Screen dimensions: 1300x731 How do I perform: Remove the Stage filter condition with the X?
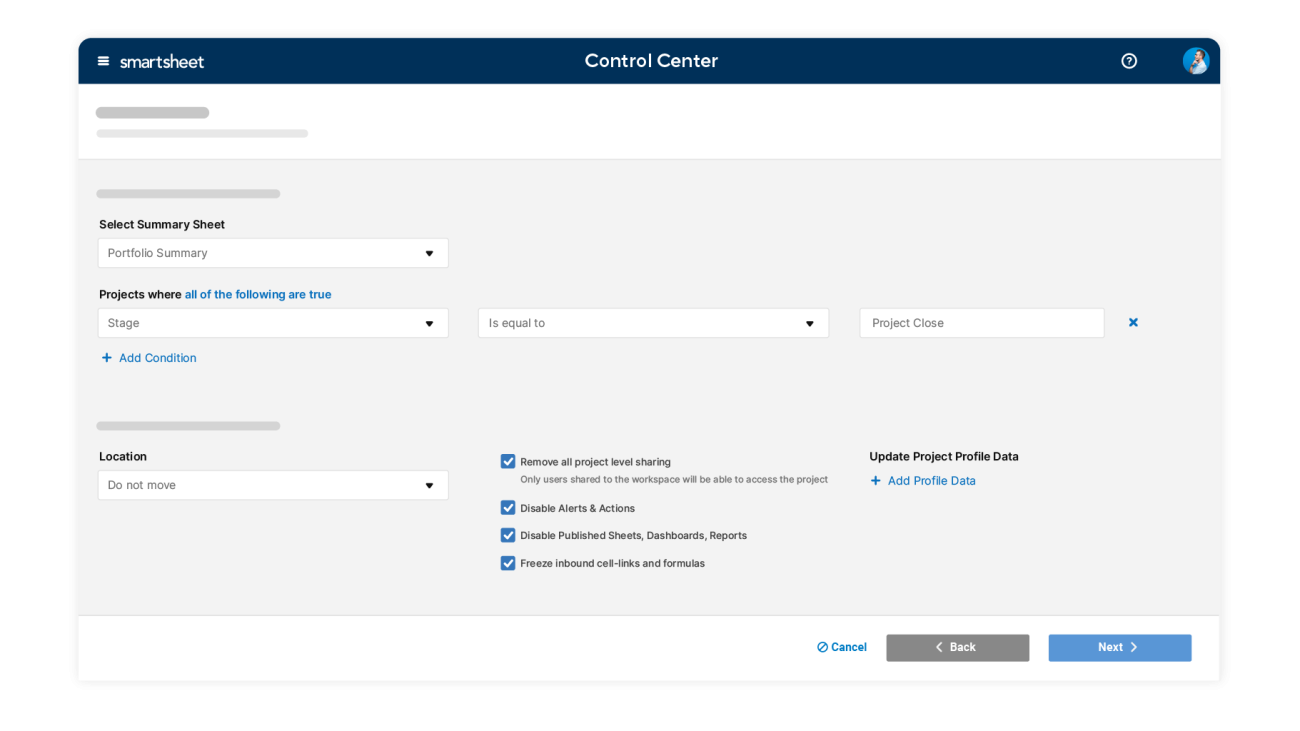pos(1133,322)
